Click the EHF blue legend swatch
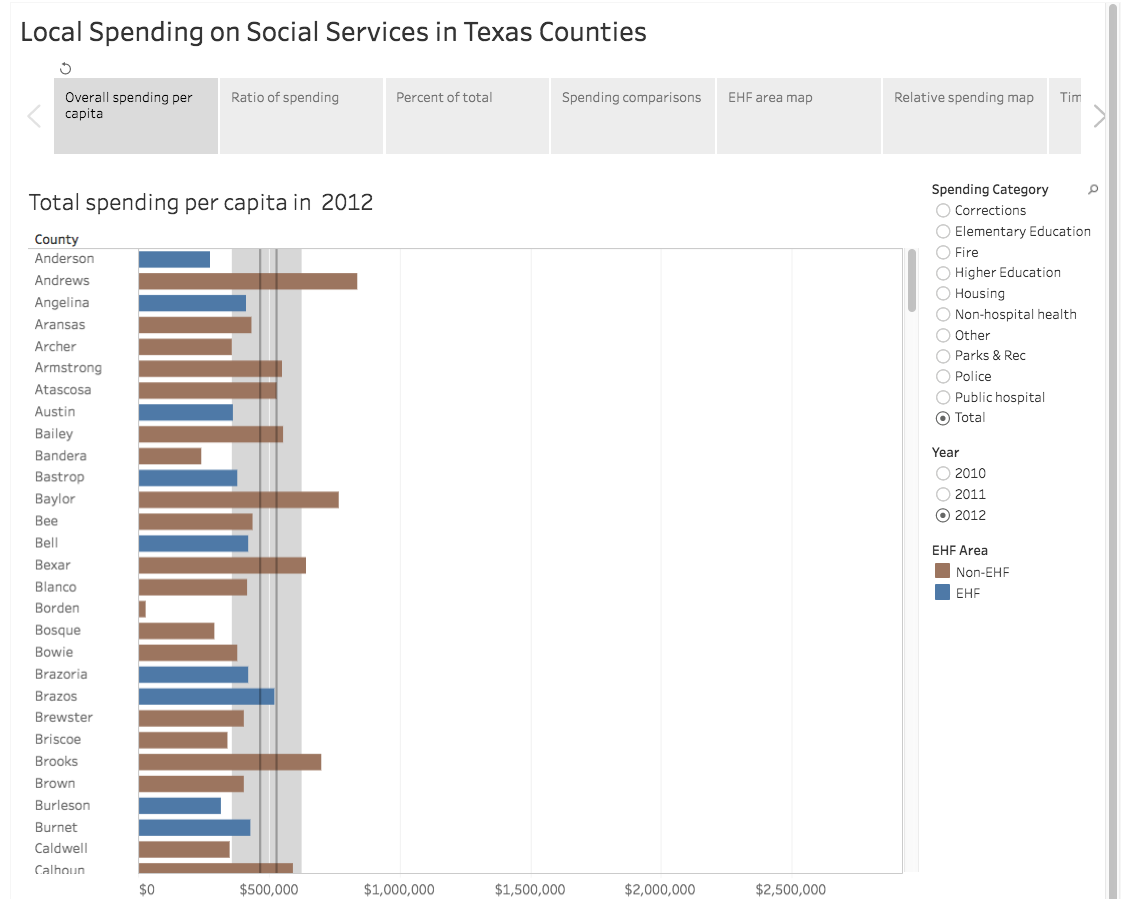This screenshot has height=899, width=1122. 942,593
